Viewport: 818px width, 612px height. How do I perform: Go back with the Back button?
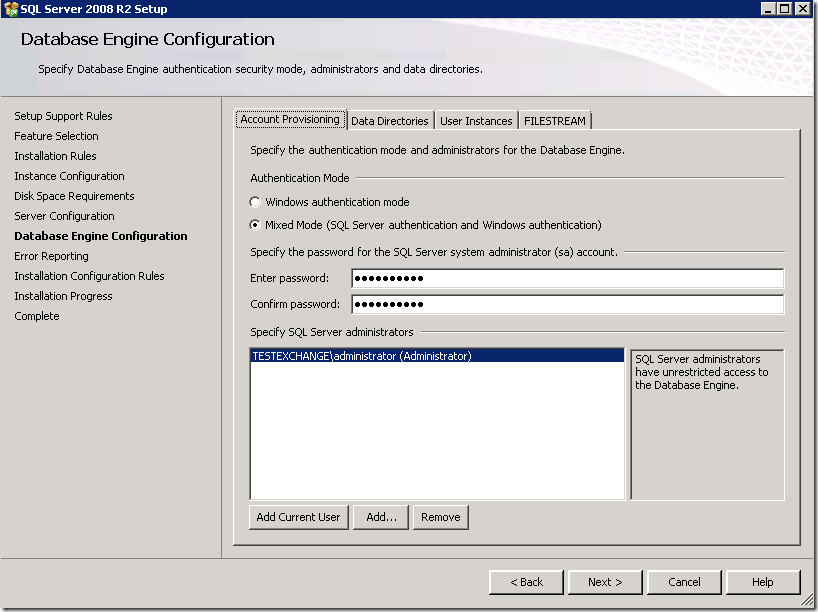click(526, 582)
